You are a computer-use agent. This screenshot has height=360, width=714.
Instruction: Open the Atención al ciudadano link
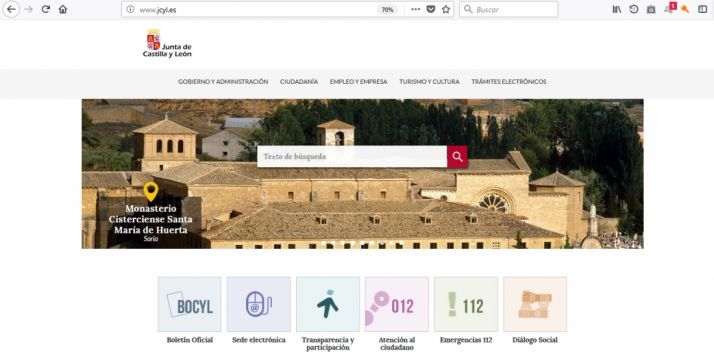coord(397,344)
